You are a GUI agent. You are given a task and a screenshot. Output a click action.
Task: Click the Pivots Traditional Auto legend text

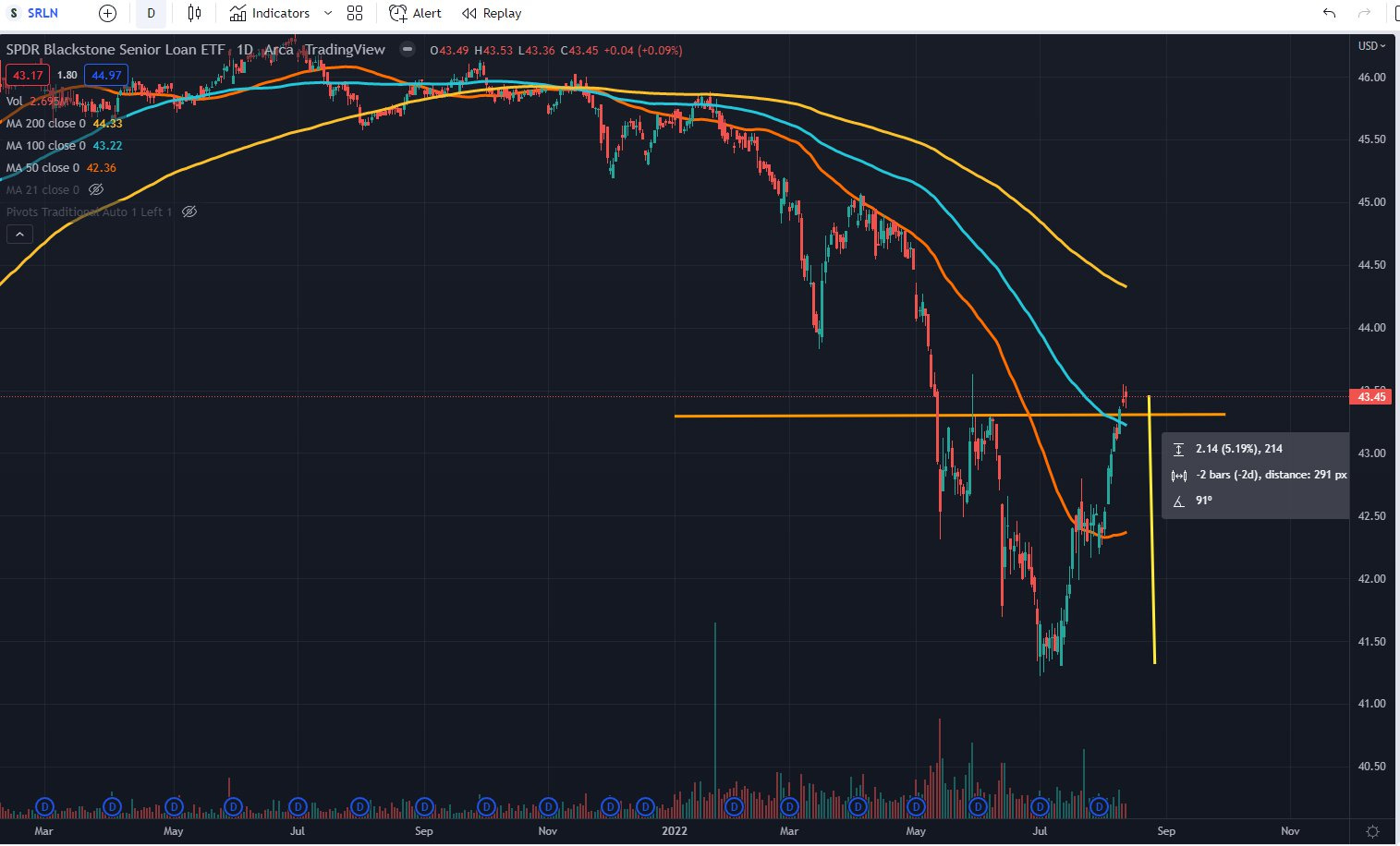coord(89,211)
